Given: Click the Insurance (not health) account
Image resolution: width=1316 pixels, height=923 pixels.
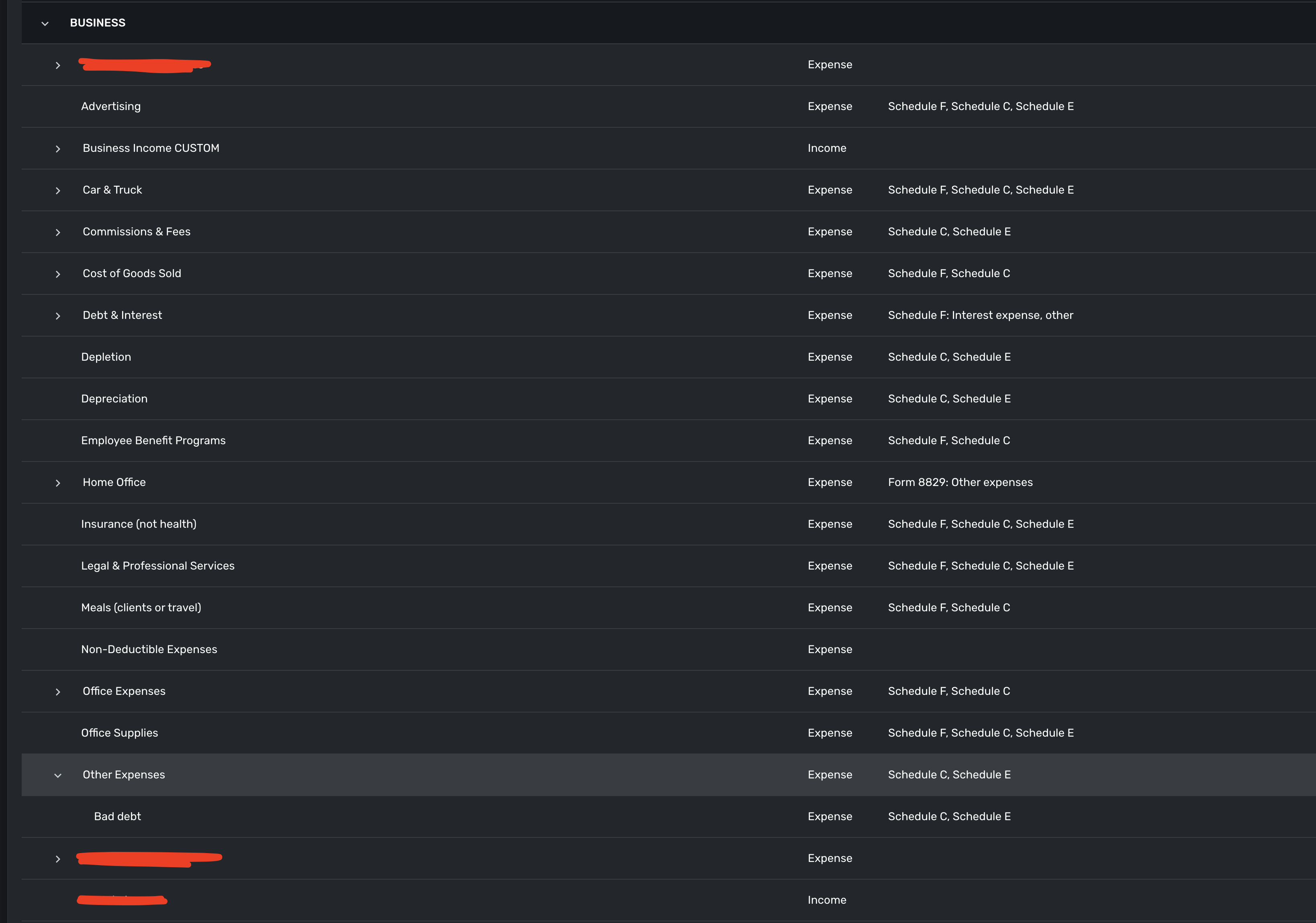Looking at the screenshot, I should (139, 524).
